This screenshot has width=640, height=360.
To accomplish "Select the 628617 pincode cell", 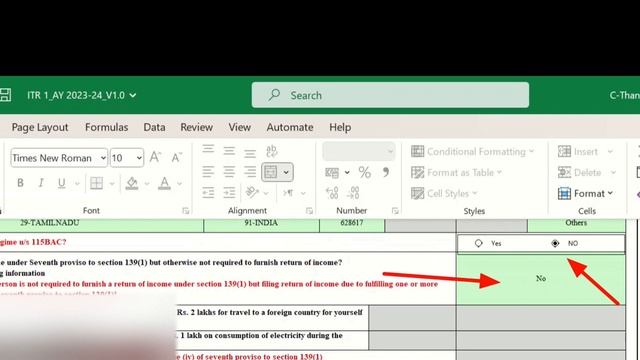I will point(352,225).
